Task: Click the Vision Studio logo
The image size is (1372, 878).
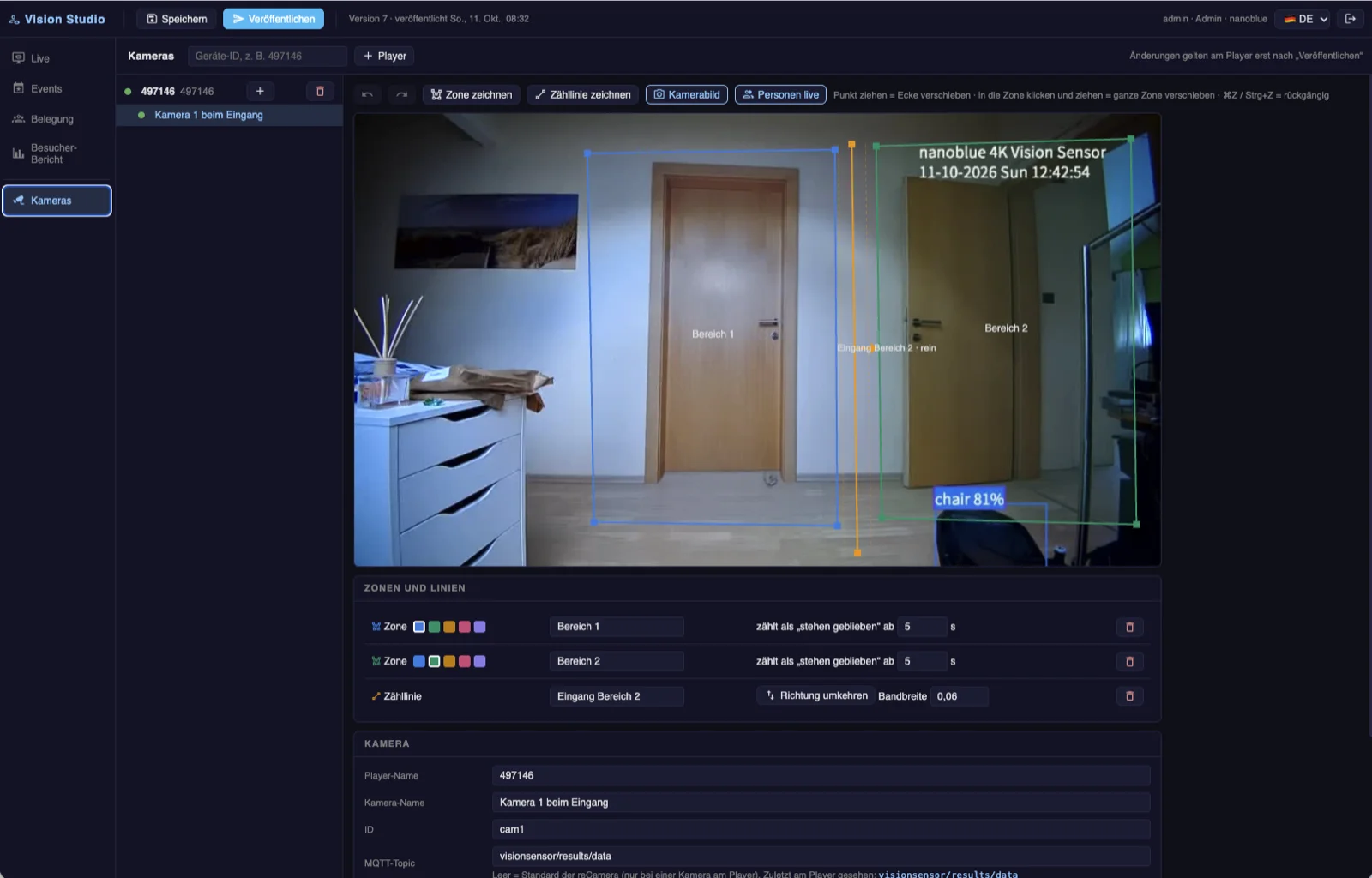Action: pyautogui.click(x=57, y=19)
